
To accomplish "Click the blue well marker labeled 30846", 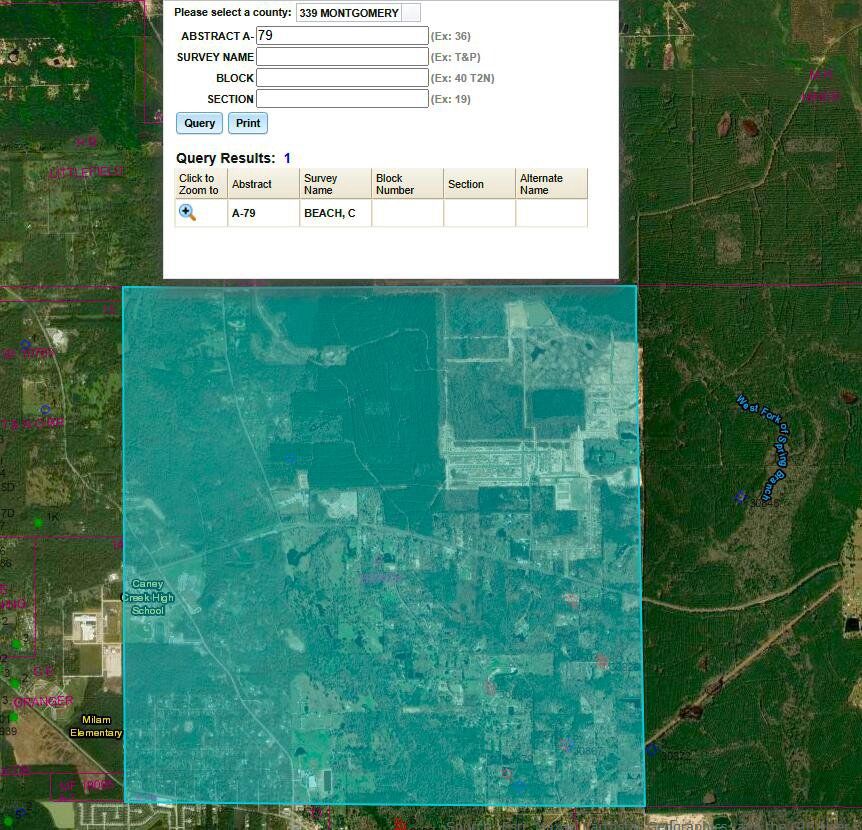I will pos(740,496).
